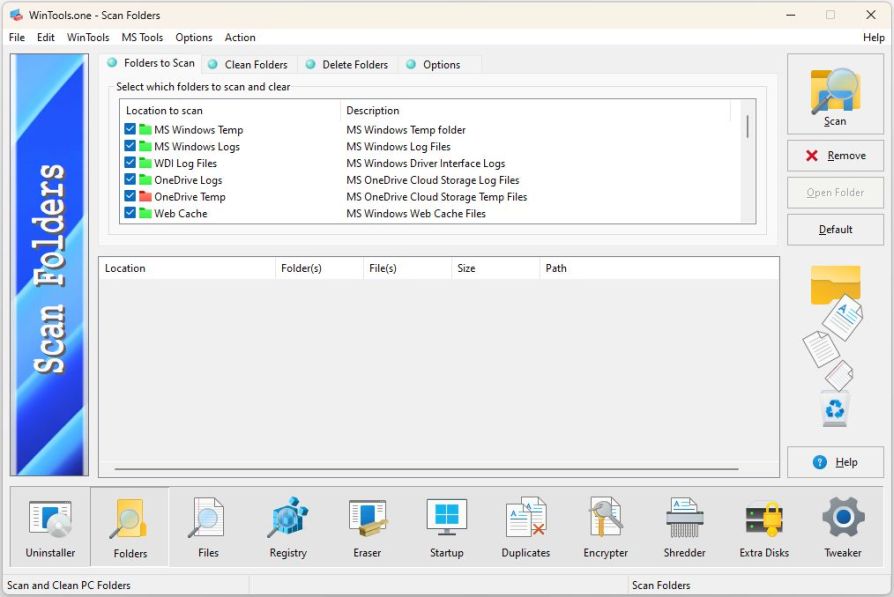The height and width of the screenshot is (597, 894).
Task: Select 'MS Windows Driver Interface Logs' text
Action: tap(426, 164)
